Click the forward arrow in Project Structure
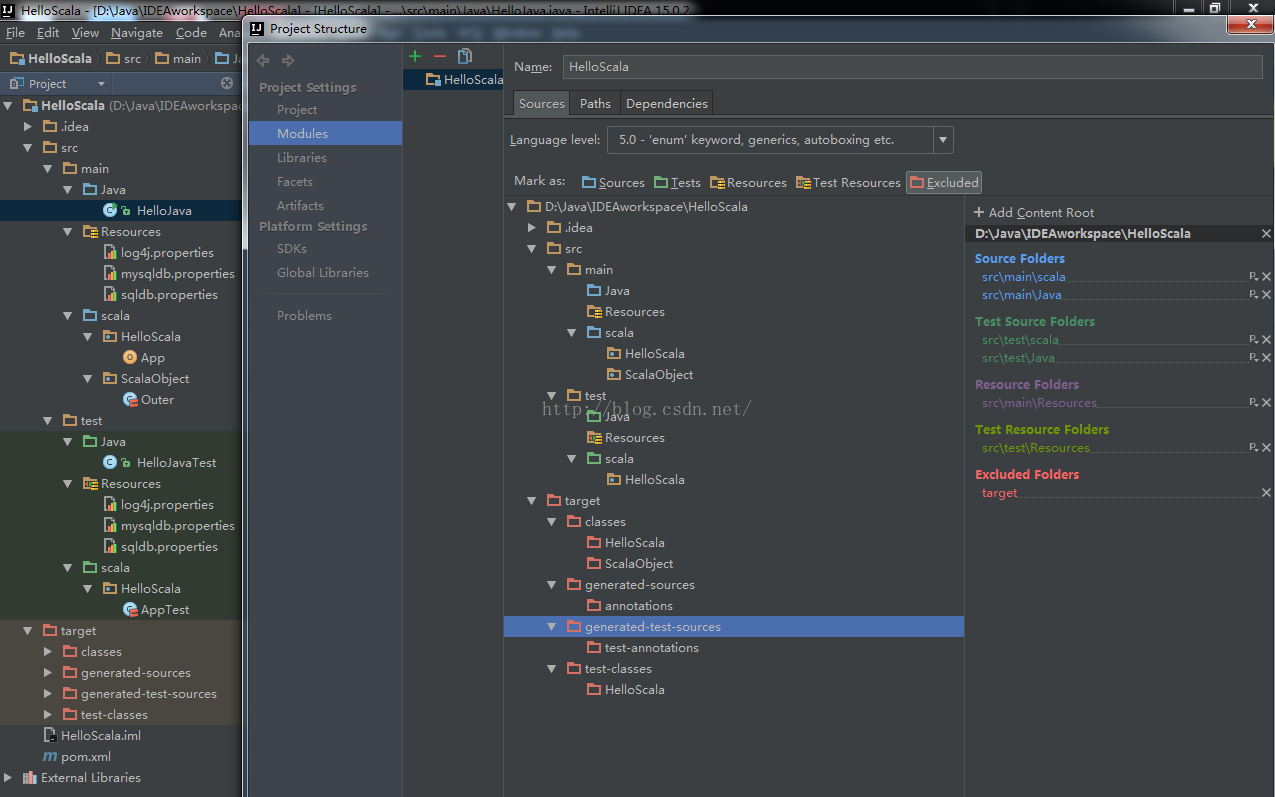 click(288, 61)
